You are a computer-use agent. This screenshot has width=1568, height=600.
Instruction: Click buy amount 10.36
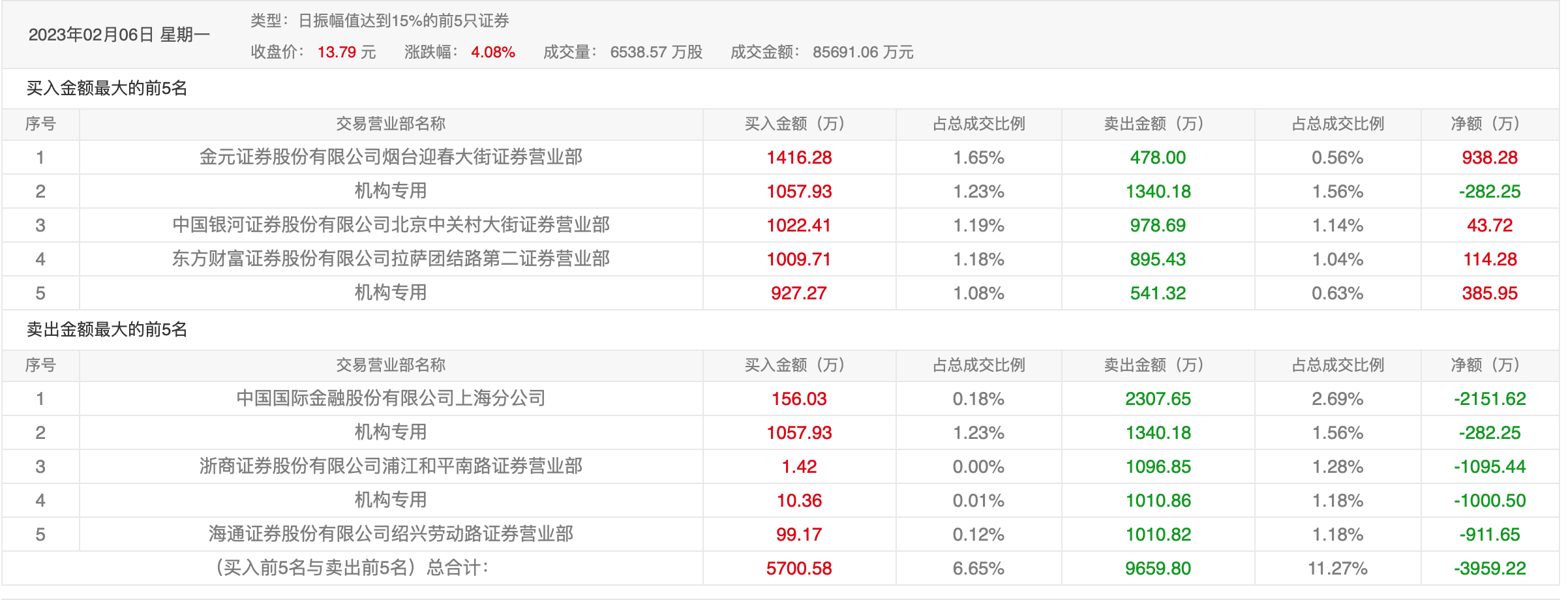coord(799,500)
